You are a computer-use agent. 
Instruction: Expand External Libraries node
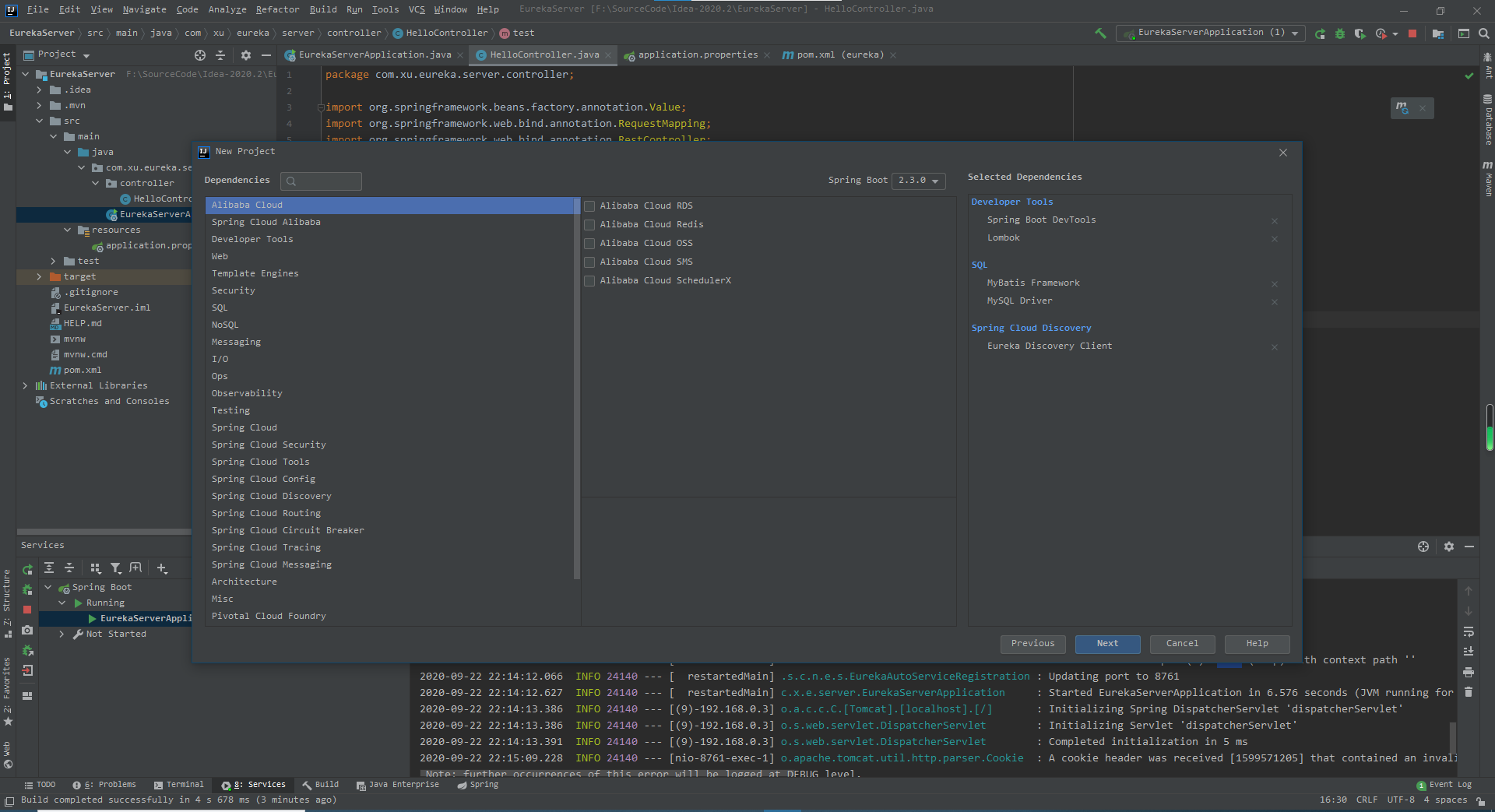[x=25, y=386]
